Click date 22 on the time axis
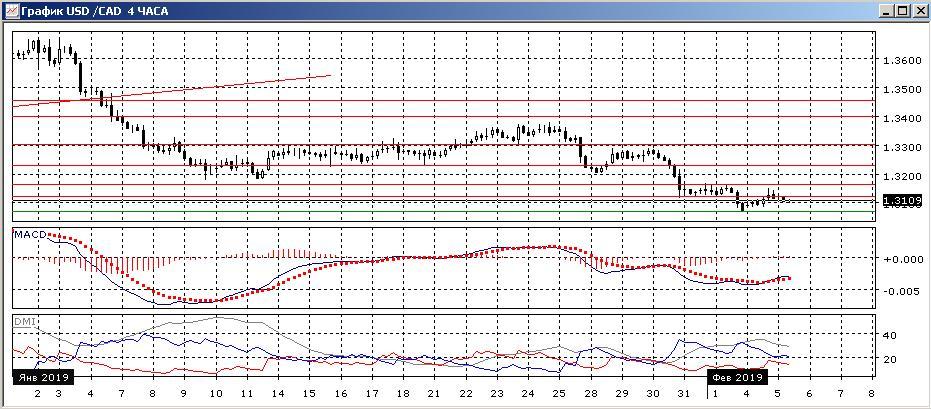 (466, 394)
